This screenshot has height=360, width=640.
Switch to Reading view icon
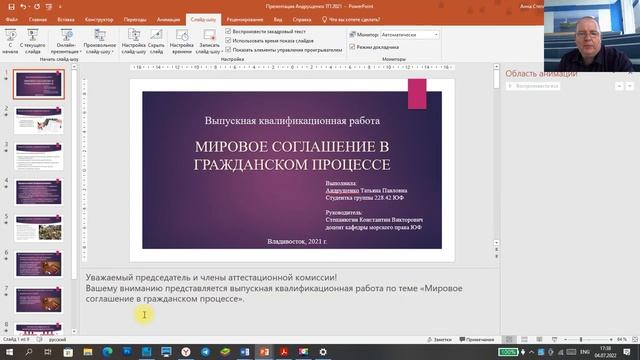pos(539,339)
